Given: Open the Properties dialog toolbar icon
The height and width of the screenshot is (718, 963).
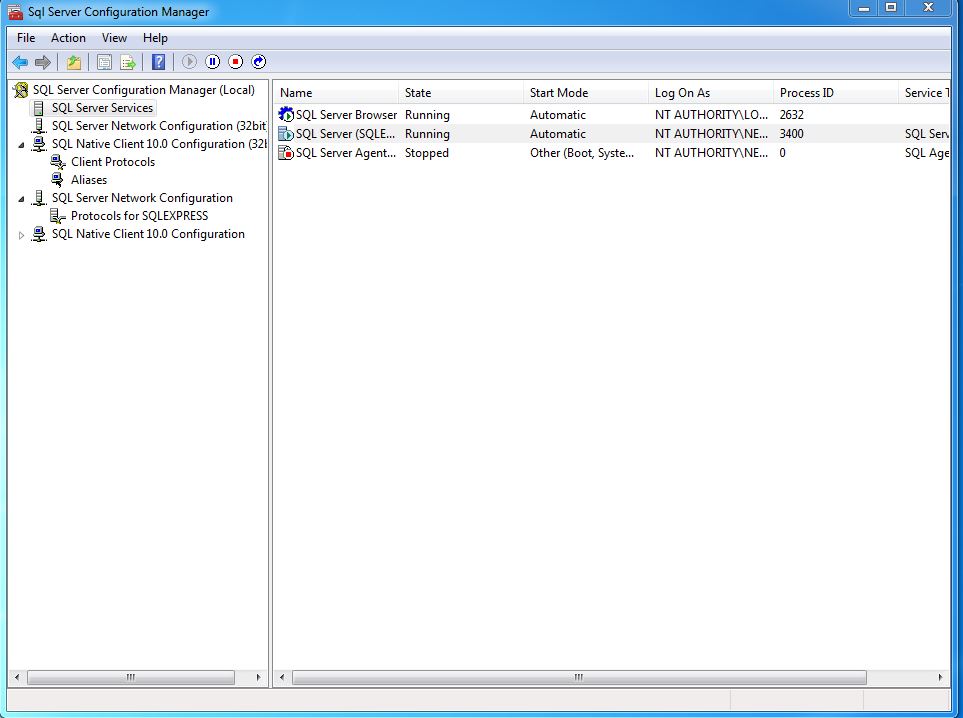Looking at the screenshot, I should pyautogui.click(x=104, y=61).
